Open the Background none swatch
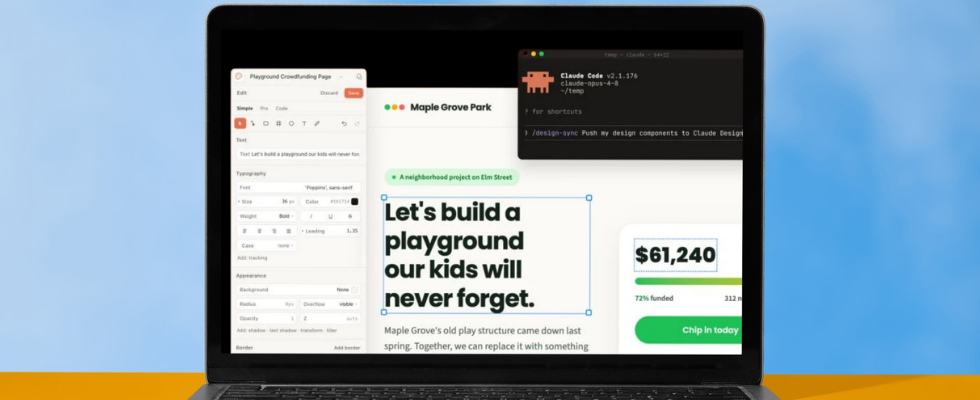Image resolution: width=980 pixels, height=400 pixels. 354,290
